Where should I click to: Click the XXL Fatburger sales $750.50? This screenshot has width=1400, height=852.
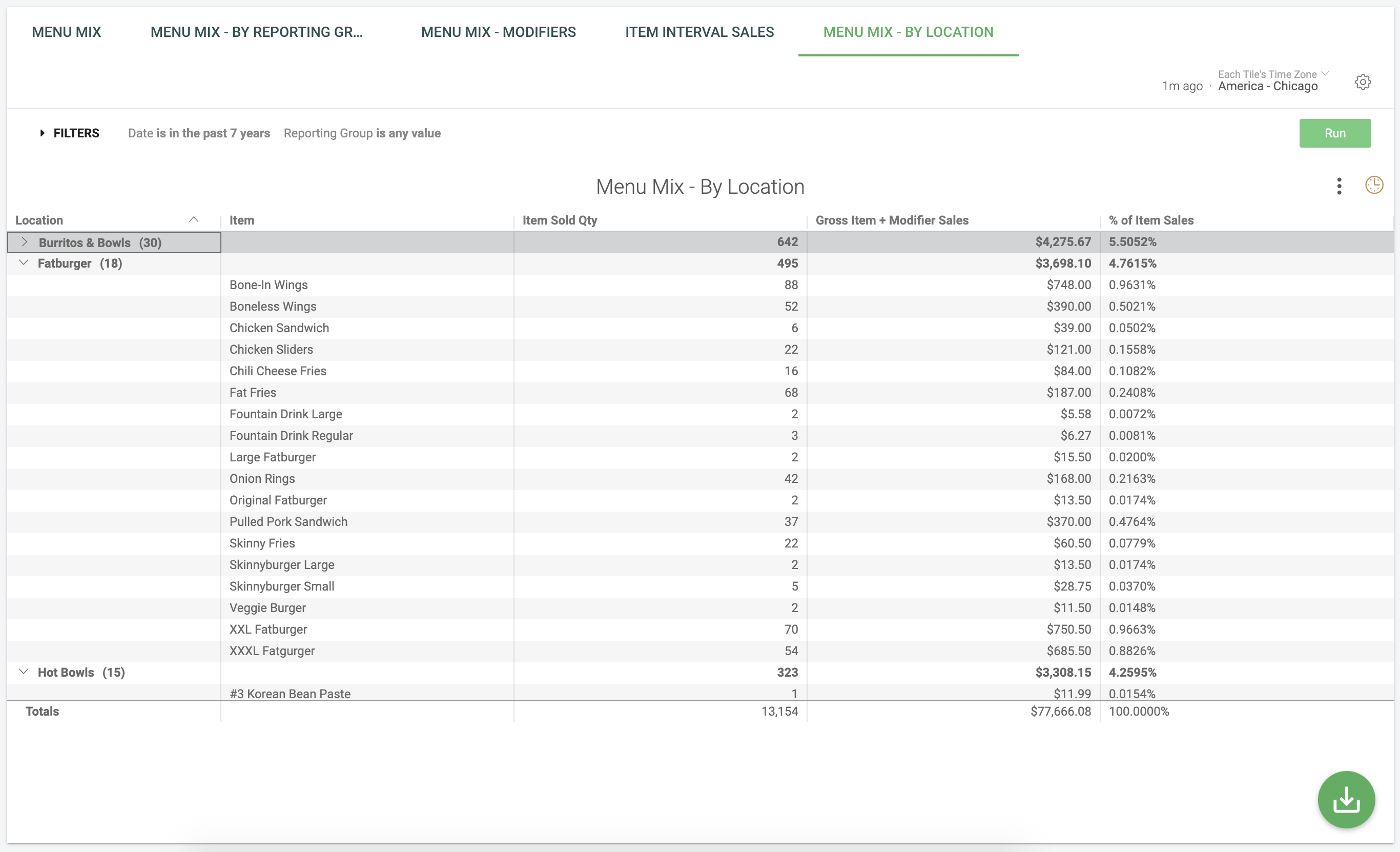pyautogui.click(x=1069, y=629)
